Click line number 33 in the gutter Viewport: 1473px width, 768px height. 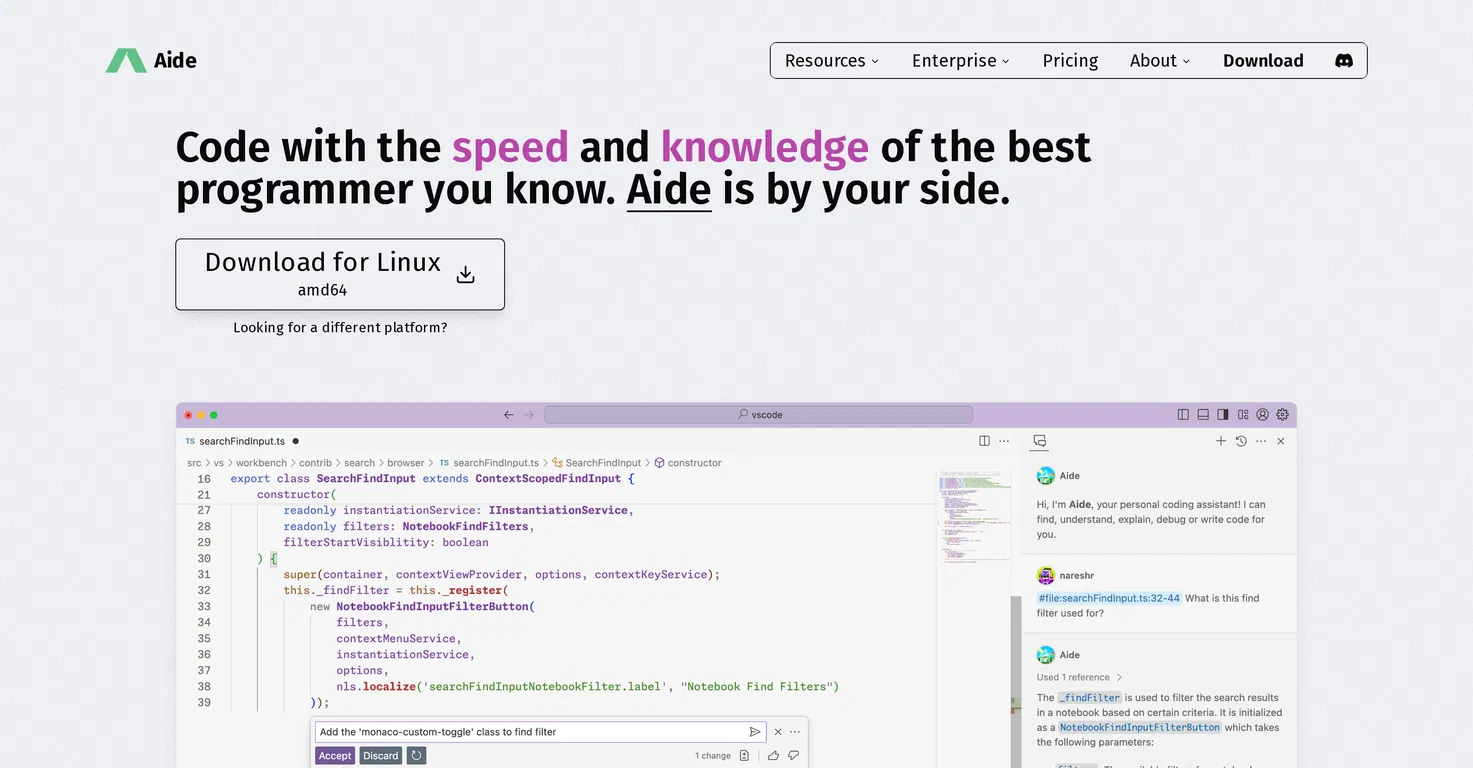[x=204, y=606]
